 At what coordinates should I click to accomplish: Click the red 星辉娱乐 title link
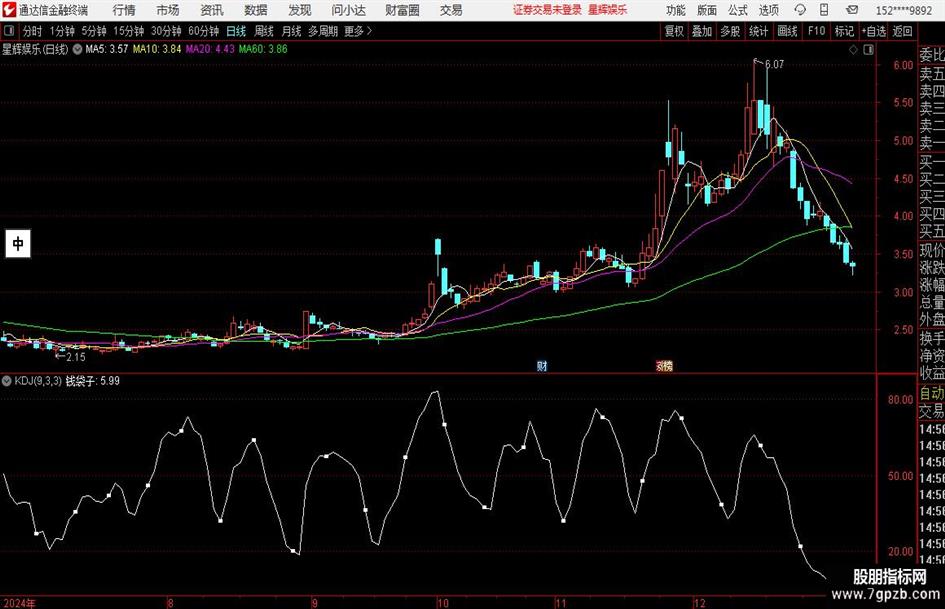(608, 10)
